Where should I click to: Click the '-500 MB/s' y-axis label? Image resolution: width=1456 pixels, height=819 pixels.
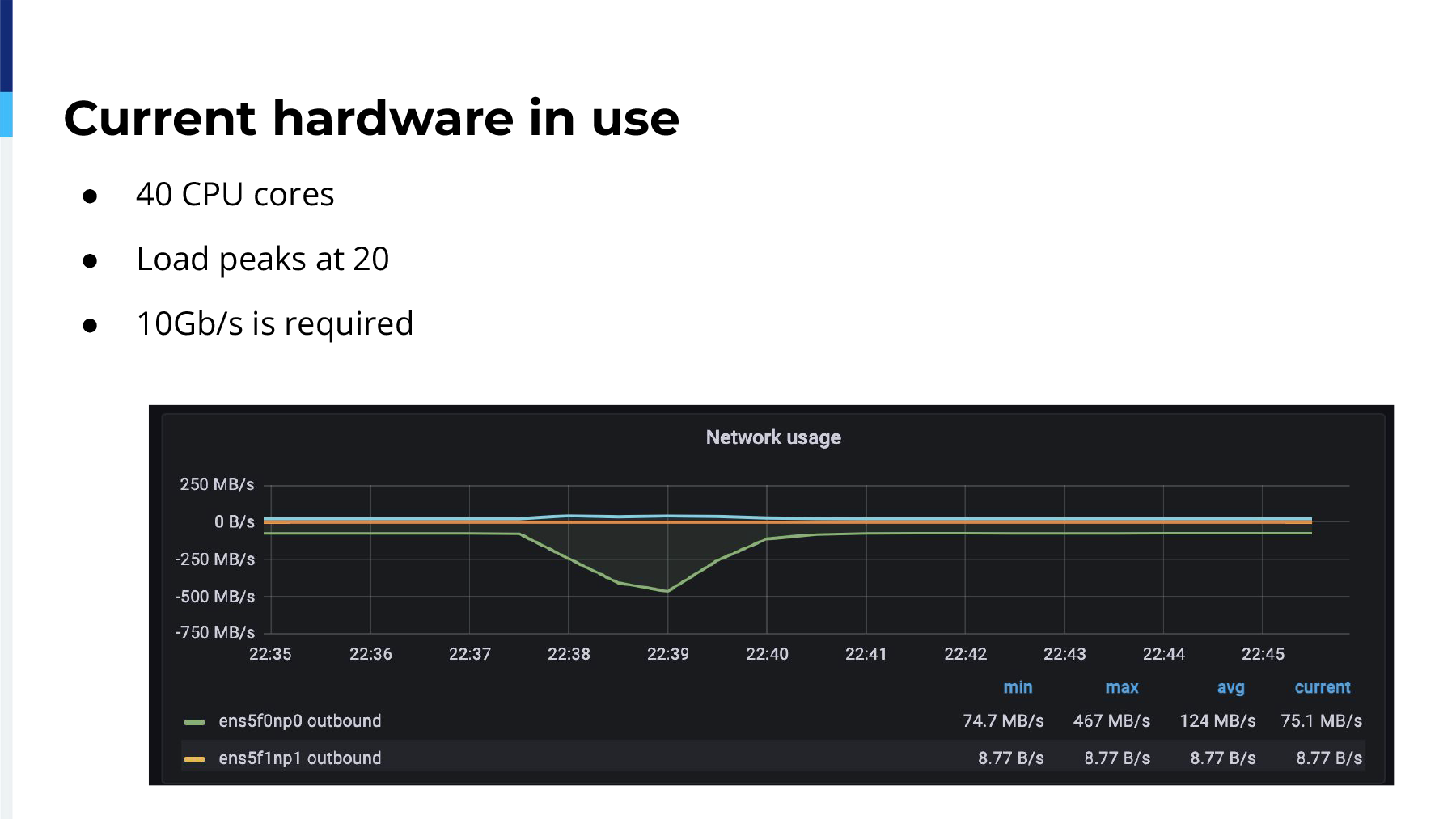click(x=214, y=597)
